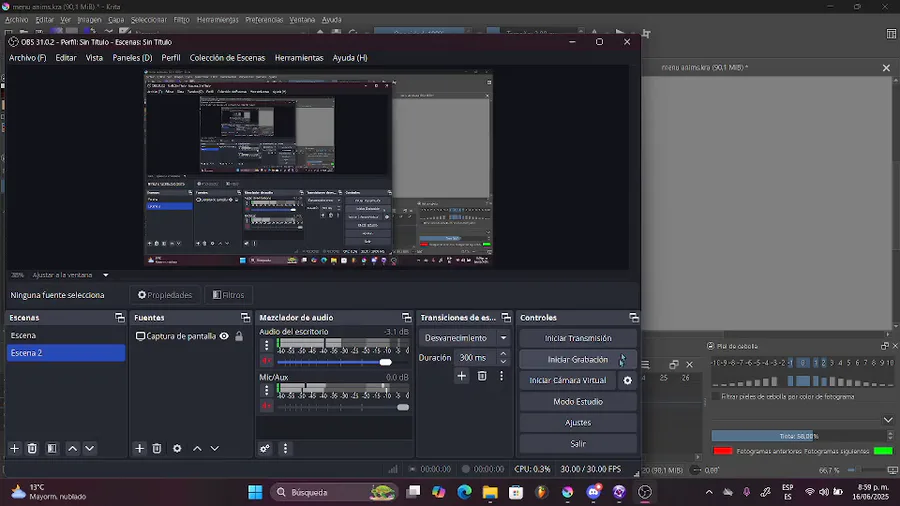Open advanced audio properties gears icon
The image size is (900, 506).
click(x=265, y=449)
